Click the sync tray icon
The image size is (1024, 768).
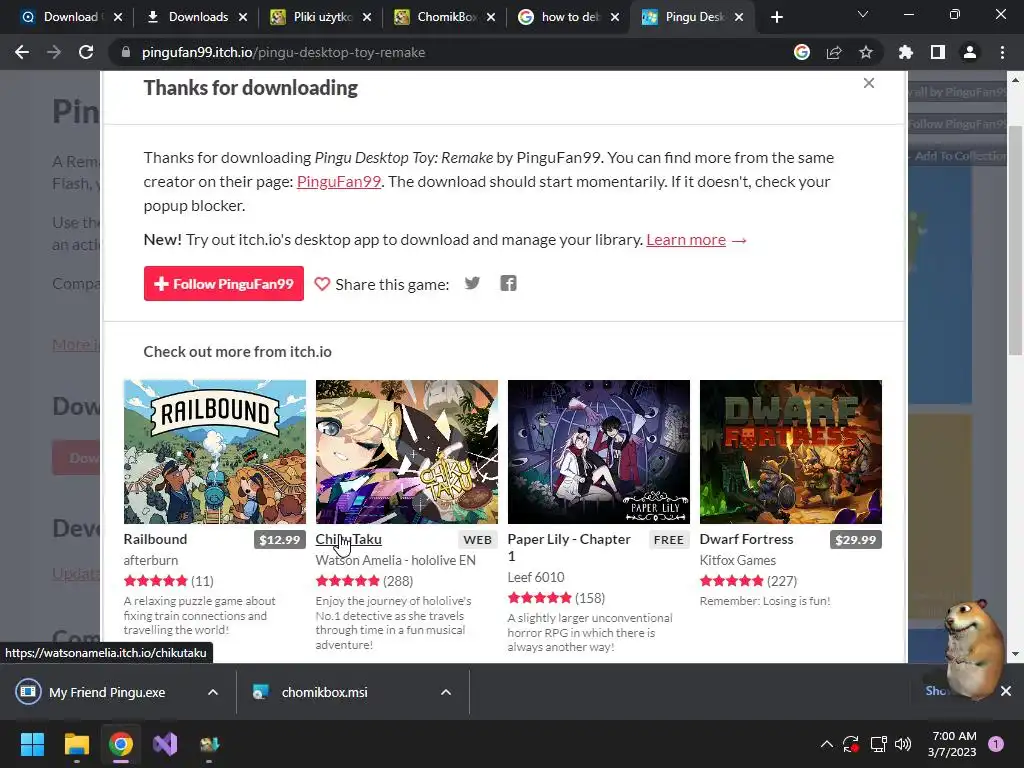point(851,744)
